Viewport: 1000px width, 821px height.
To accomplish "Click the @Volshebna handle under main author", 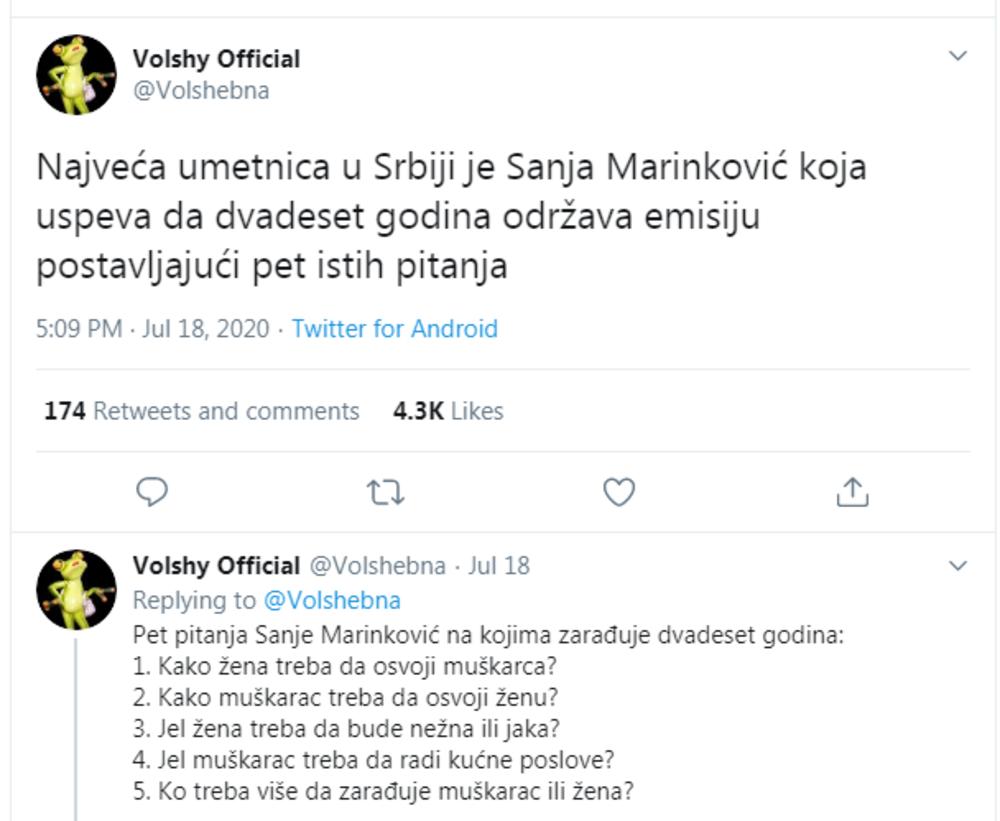I will [200, 91].
